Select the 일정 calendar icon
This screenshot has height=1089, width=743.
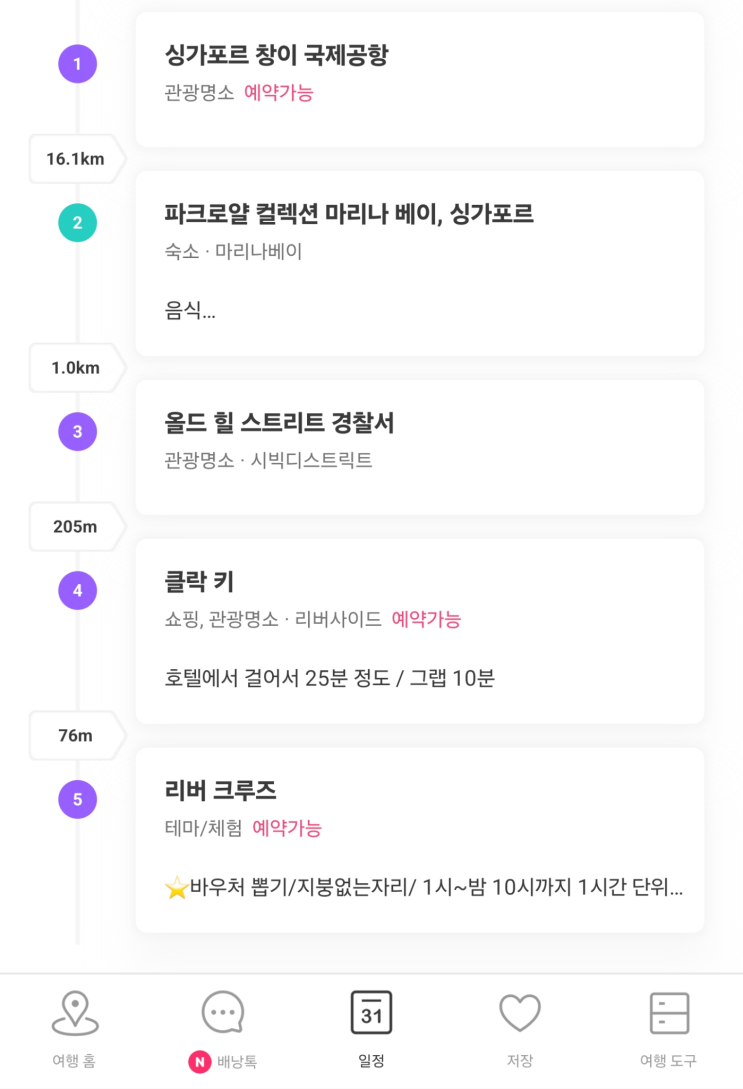tap(372, 1013)
